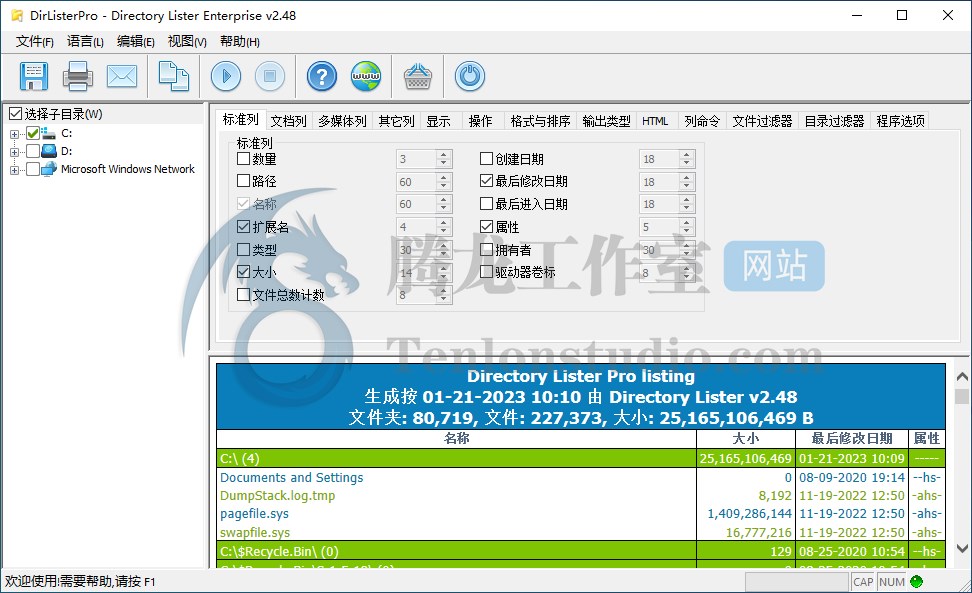Switch to the 程序选项 tab
Screen dimensions: 972x593
point(900,121)
